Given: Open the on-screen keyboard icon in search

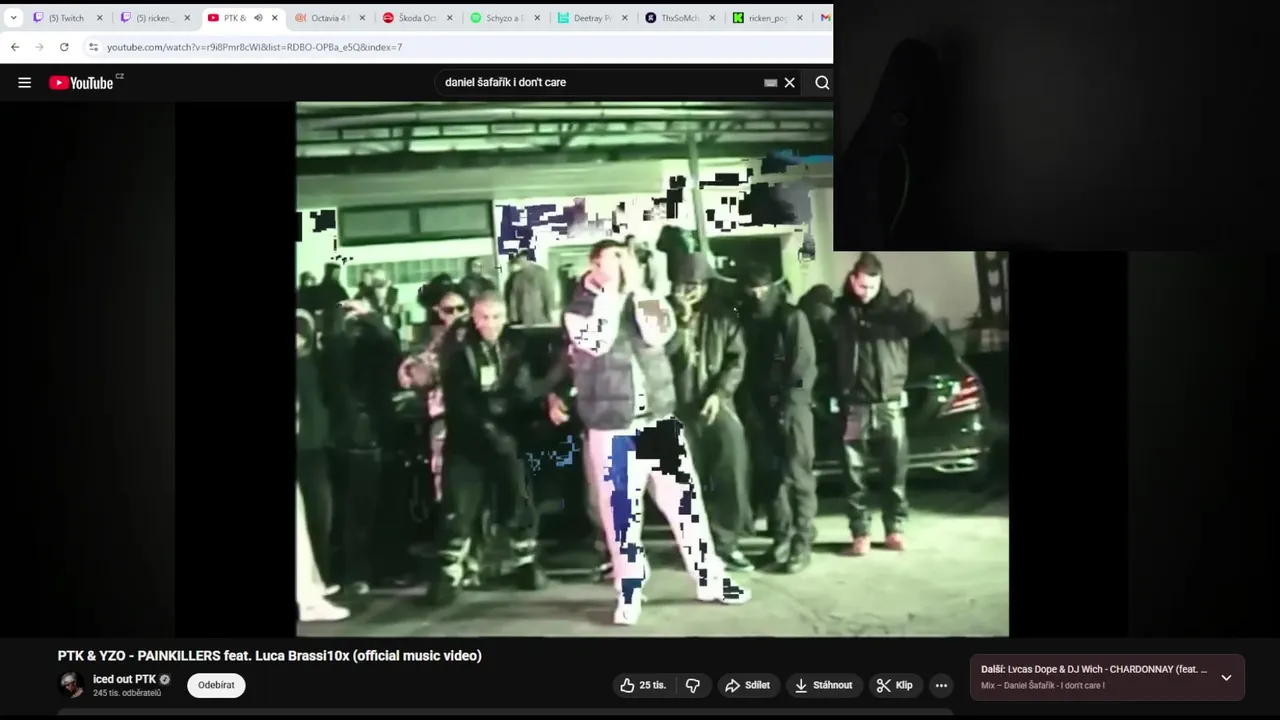Looking at the screenshot, I should 770,83.
